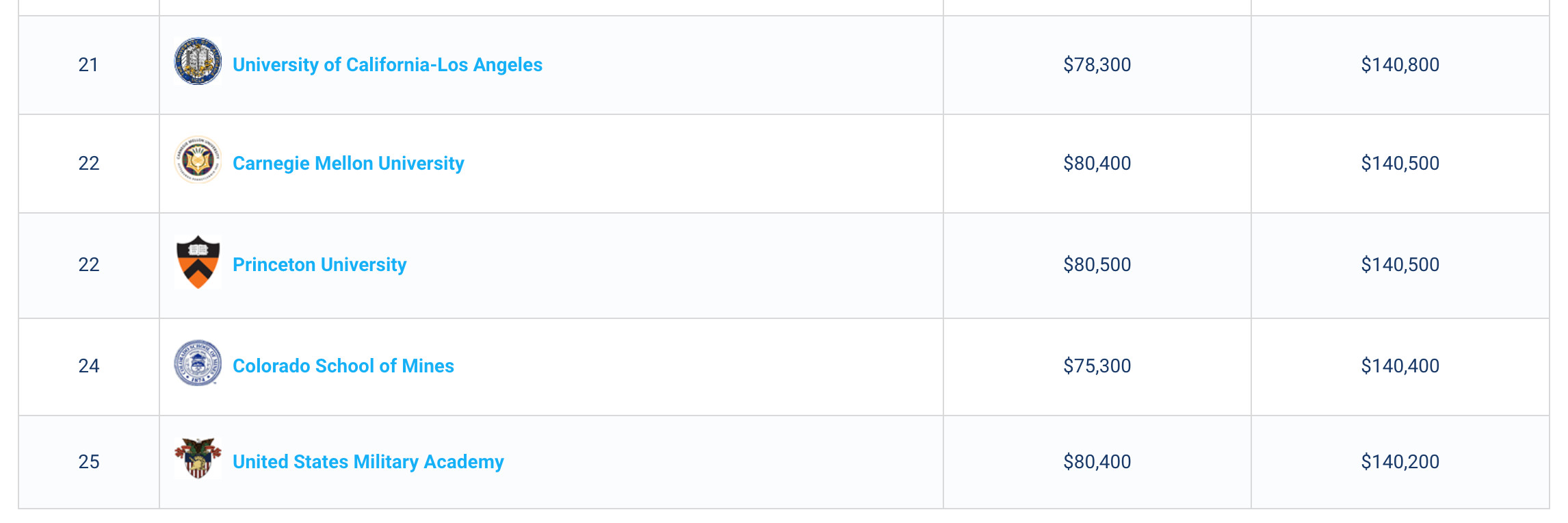Visit United States Military Academy page

point(368,461)
